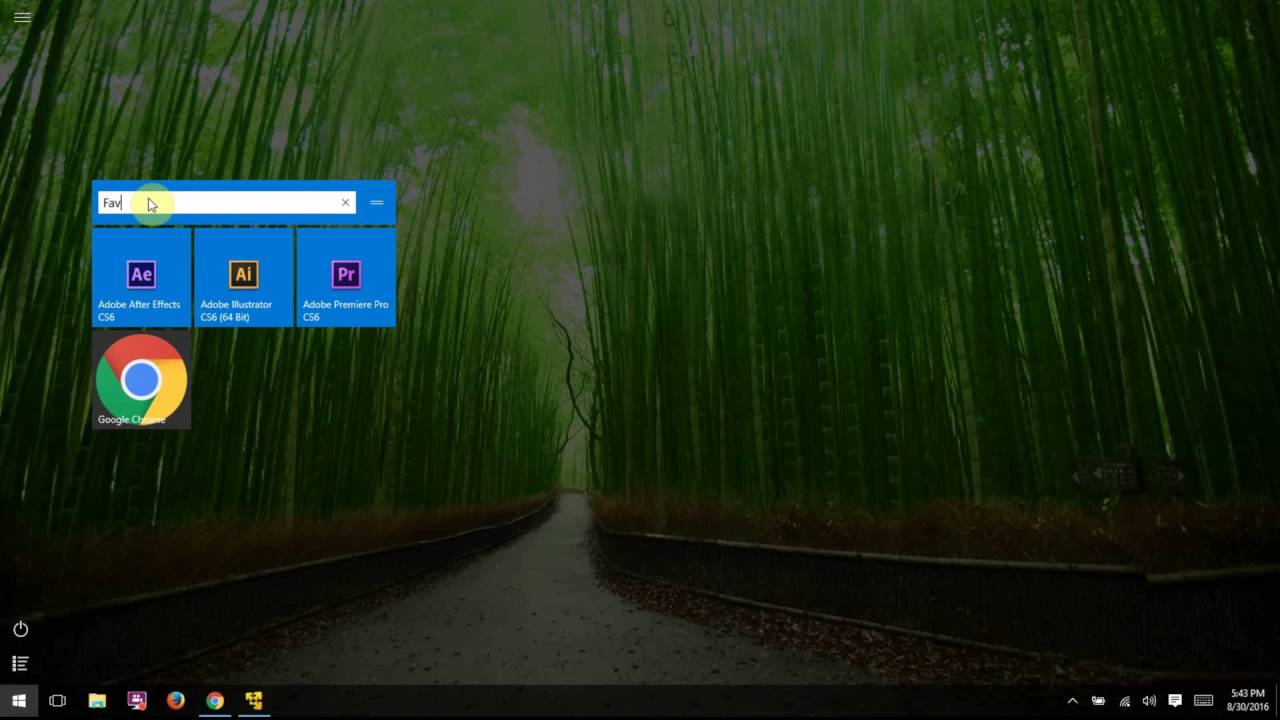Show hidden system tray icons
Image resolution: width=1280 pixels, height=720 pixels.
(x=1072, y=701)
